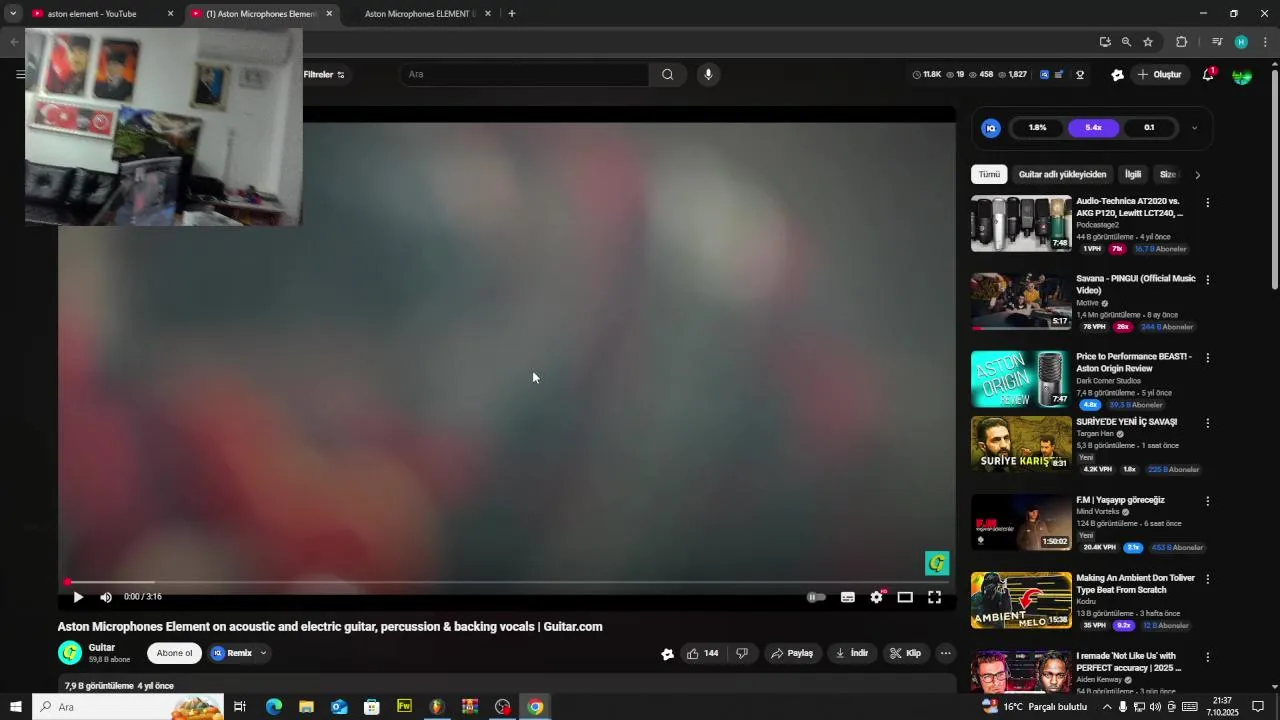
Task: Like the video with 144 likes
Action: [702, 653]
